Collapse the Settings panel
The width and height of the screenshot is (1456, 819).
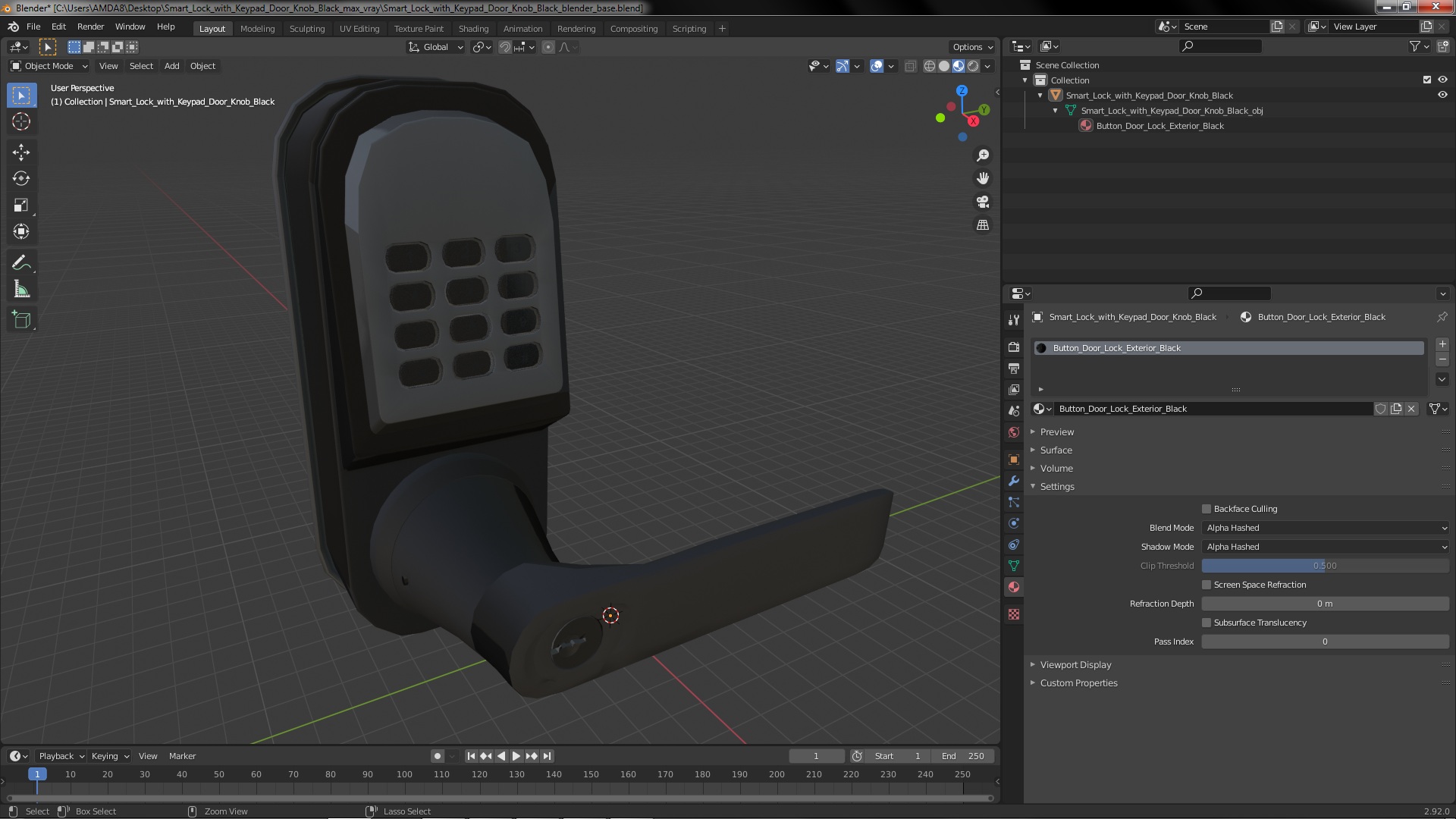[x=1057, y=487]
